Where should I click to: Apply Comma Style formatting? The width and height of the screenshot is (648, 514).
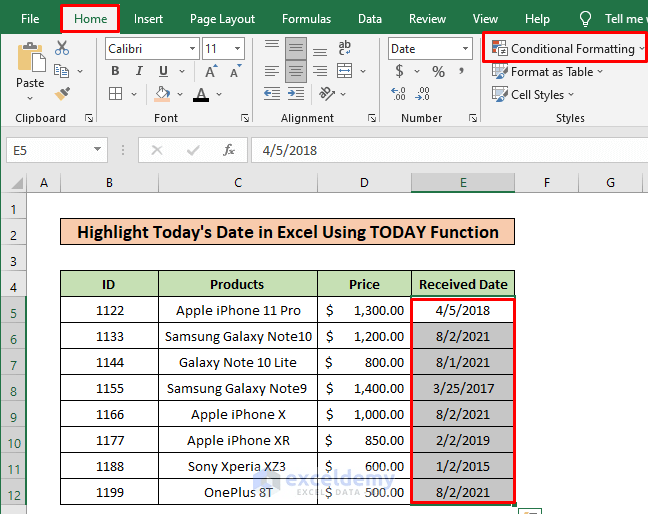coord(461,71)
